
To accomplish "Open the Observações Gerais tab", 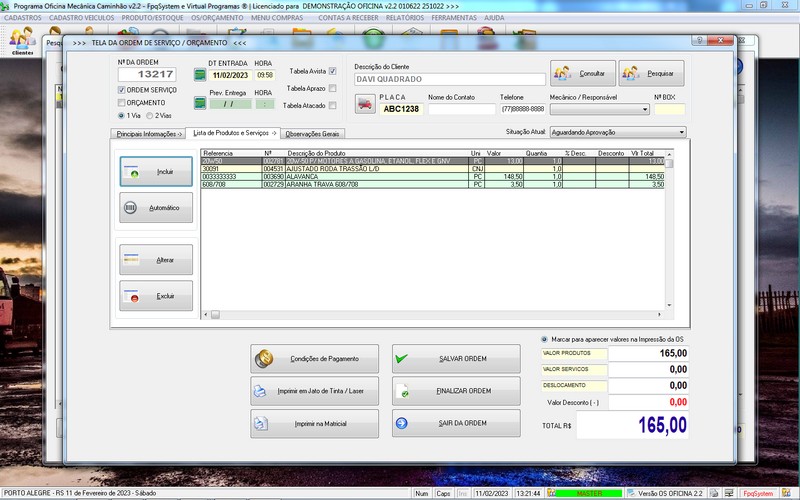I will coord(312,134).
